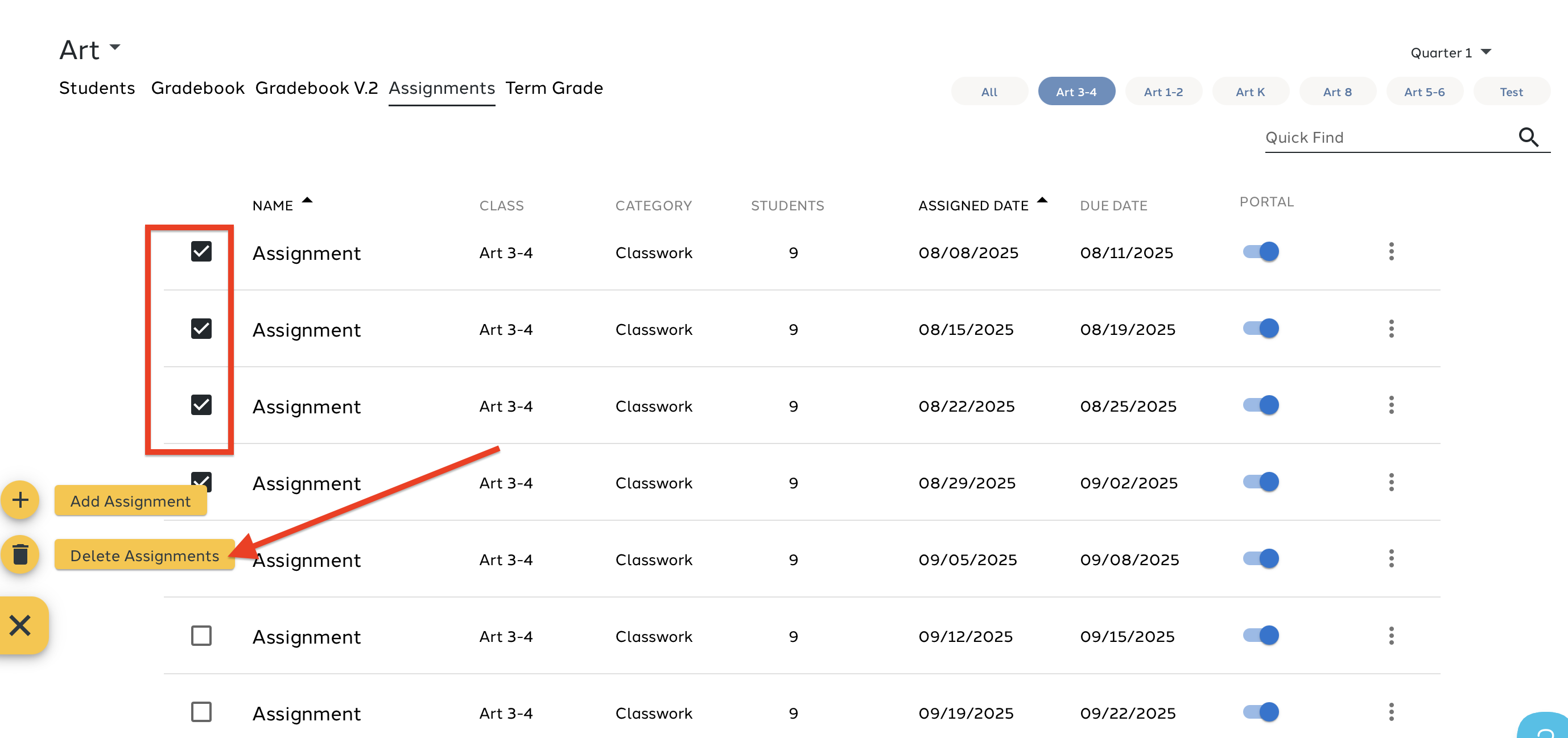Click the yellow plus add icon
The width and height of the screenshot is (1568, 738).
pyautogui.click(x=20, y=500)
